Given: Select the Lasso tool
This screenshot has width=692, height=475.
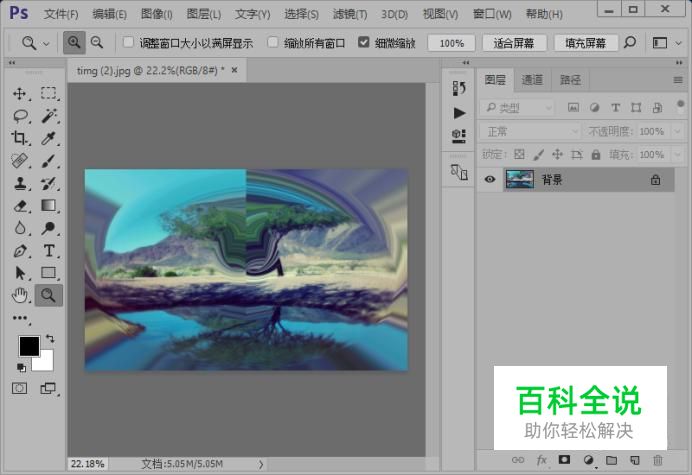Looking at the screenshot, I should point(20,116).
